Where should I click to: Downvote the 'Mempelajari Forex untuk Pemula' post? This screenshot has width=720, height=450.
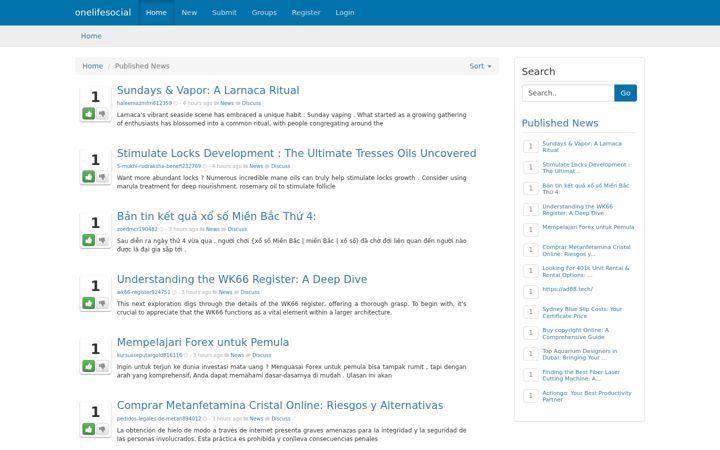[x=102, y=366]
